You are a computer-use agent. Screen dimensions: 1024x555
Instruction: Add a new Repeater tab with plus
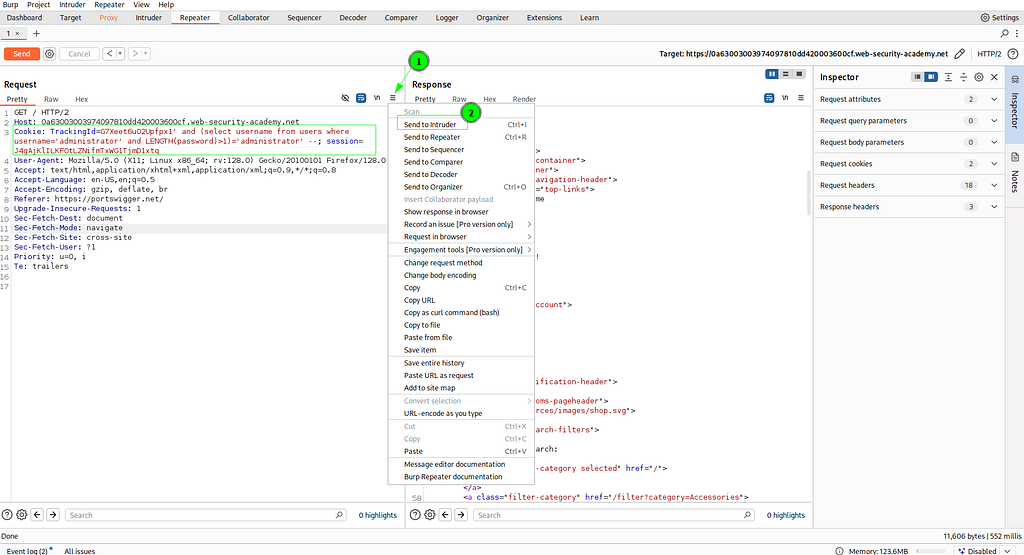click(x=37, y=33)
